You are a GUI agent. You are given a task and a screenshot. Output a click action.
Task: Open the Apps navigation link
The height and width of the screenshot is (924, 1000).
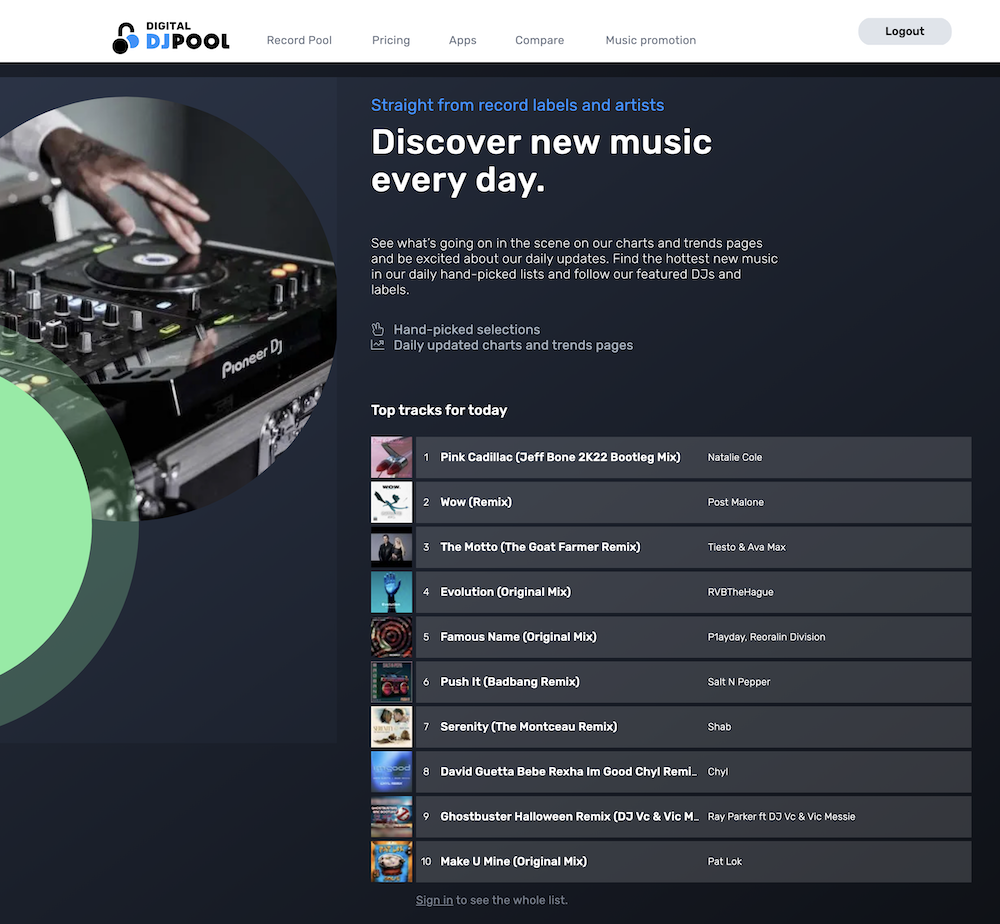point(462,40)
